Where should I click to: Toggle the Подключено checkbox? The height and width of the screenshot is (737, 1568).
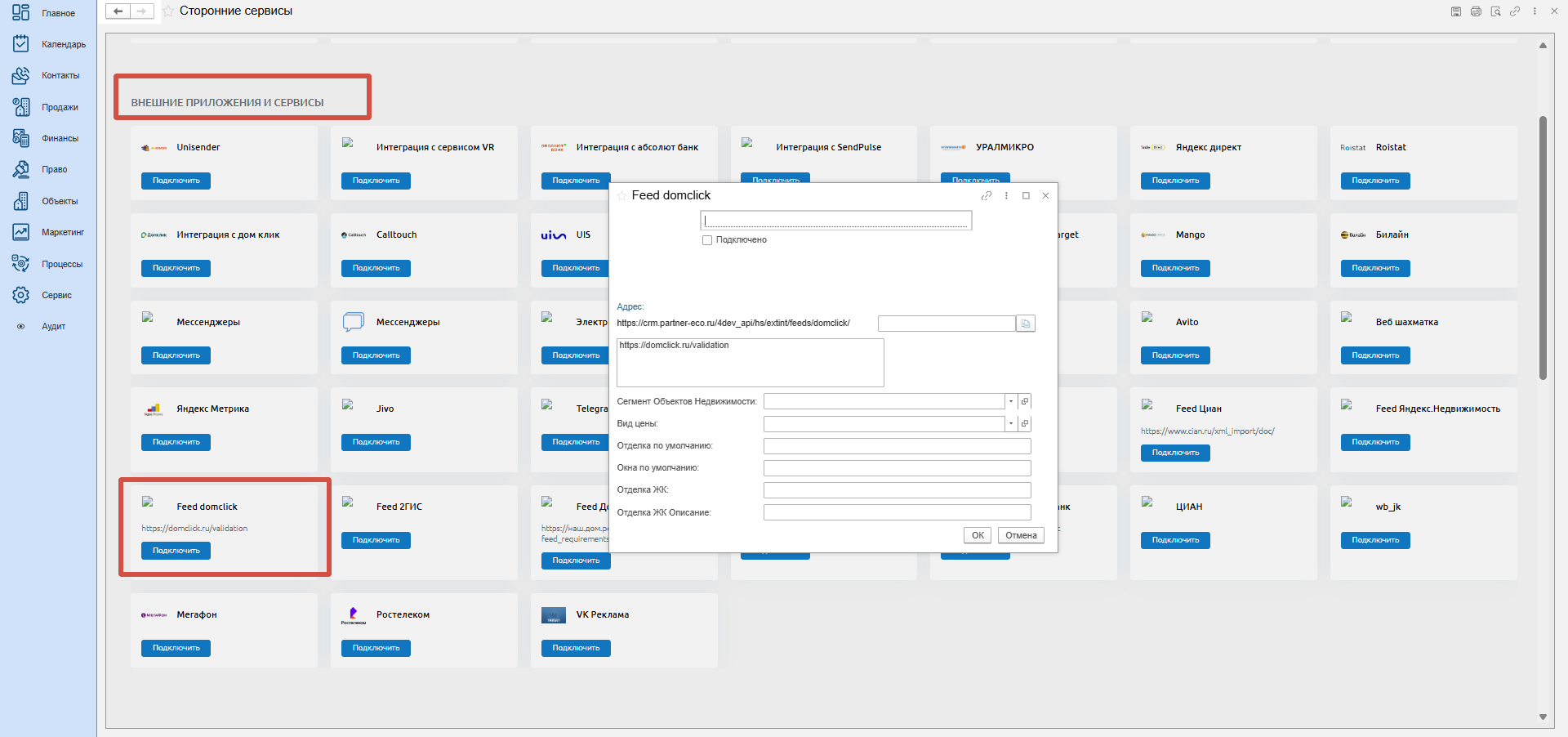click(707, 240)
